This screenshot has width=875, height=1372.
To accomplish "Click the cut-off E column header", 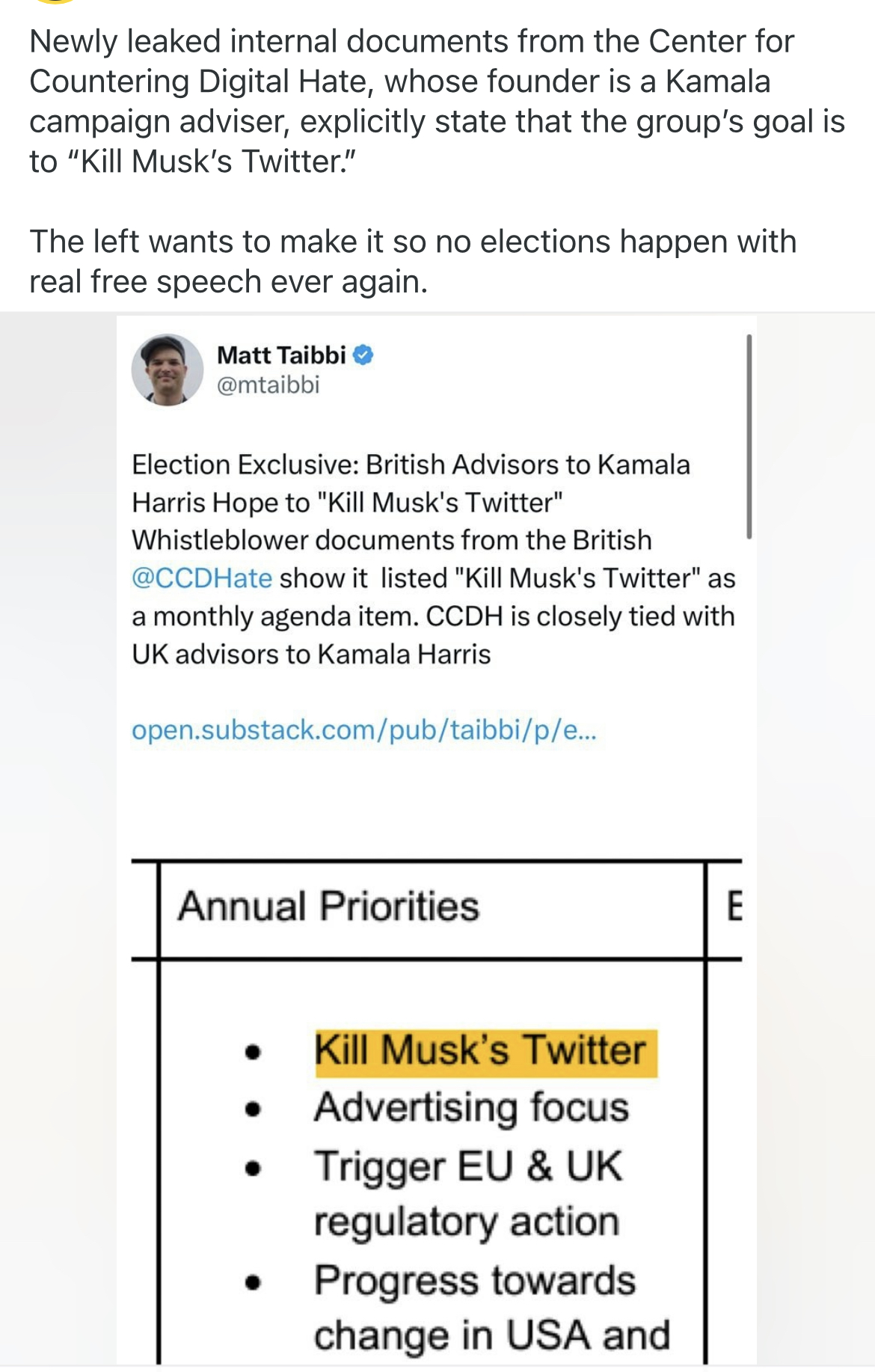I will pyautogui.click(x=734, y=907).
